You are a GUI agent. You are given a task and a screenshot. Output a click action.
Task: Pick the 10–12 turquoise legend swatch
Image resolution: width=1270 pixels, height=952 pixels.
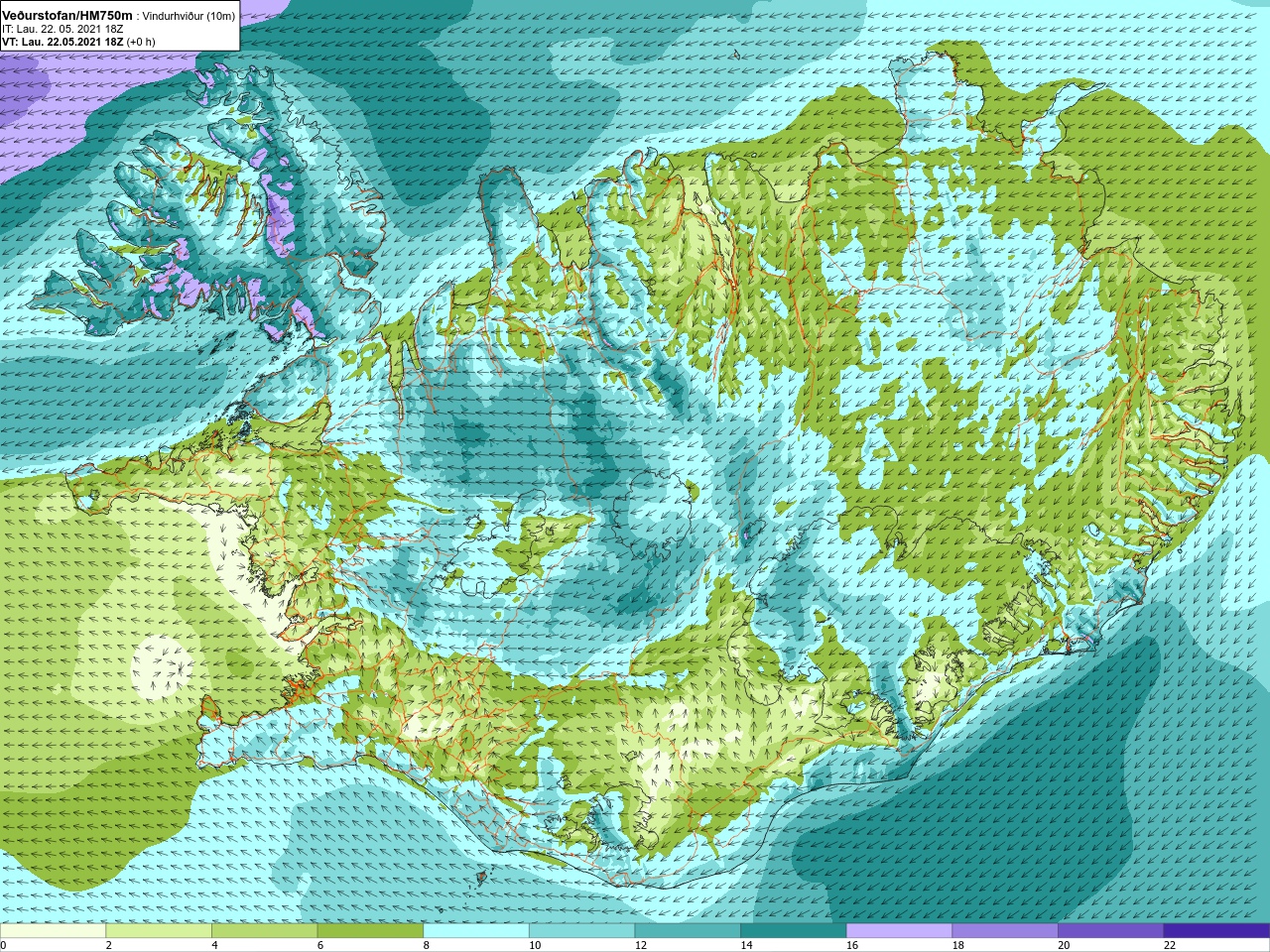coord(581,930)
